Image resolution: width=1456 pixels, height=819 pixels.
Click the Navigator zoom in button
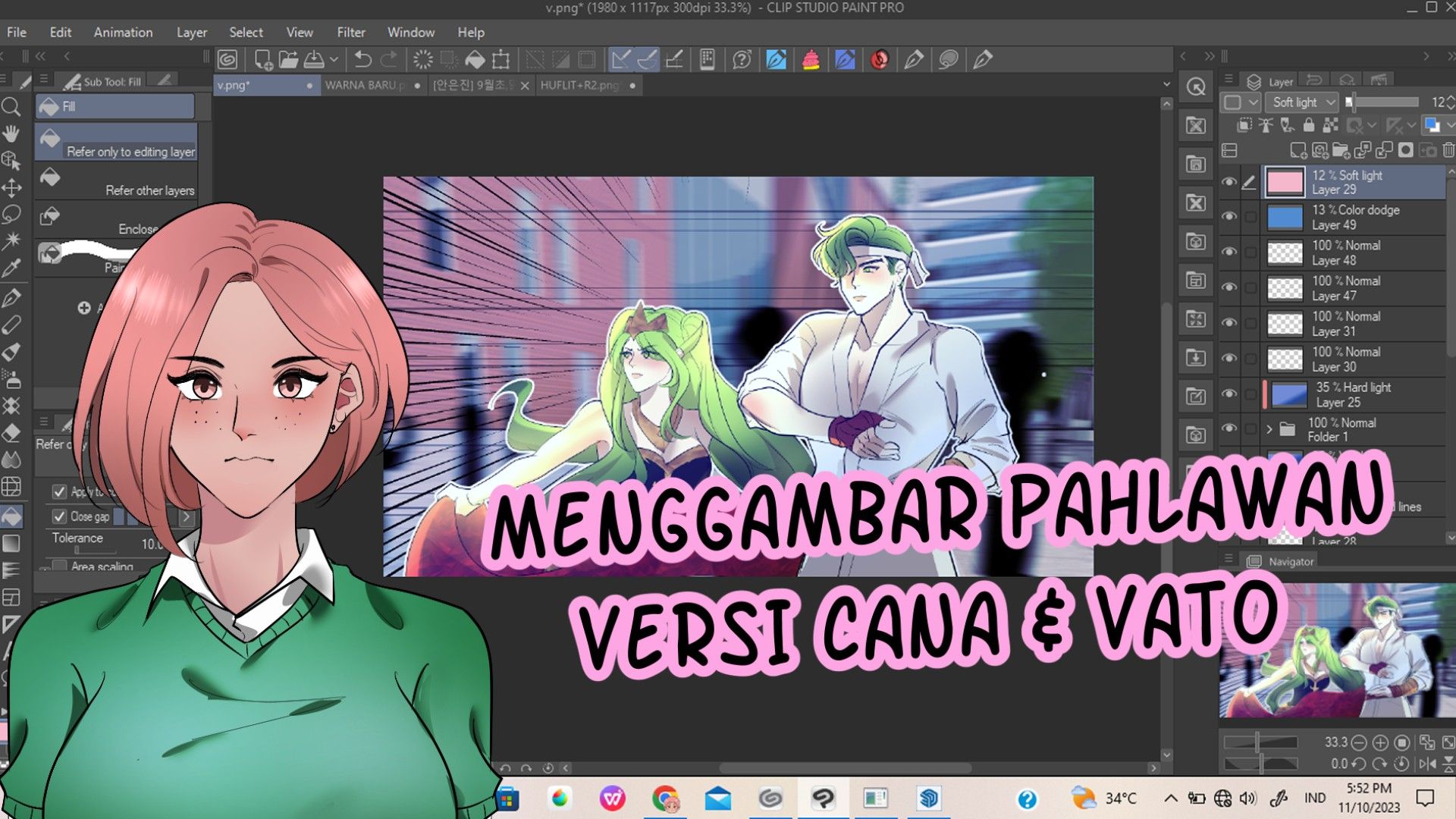tap(1380, 742)
